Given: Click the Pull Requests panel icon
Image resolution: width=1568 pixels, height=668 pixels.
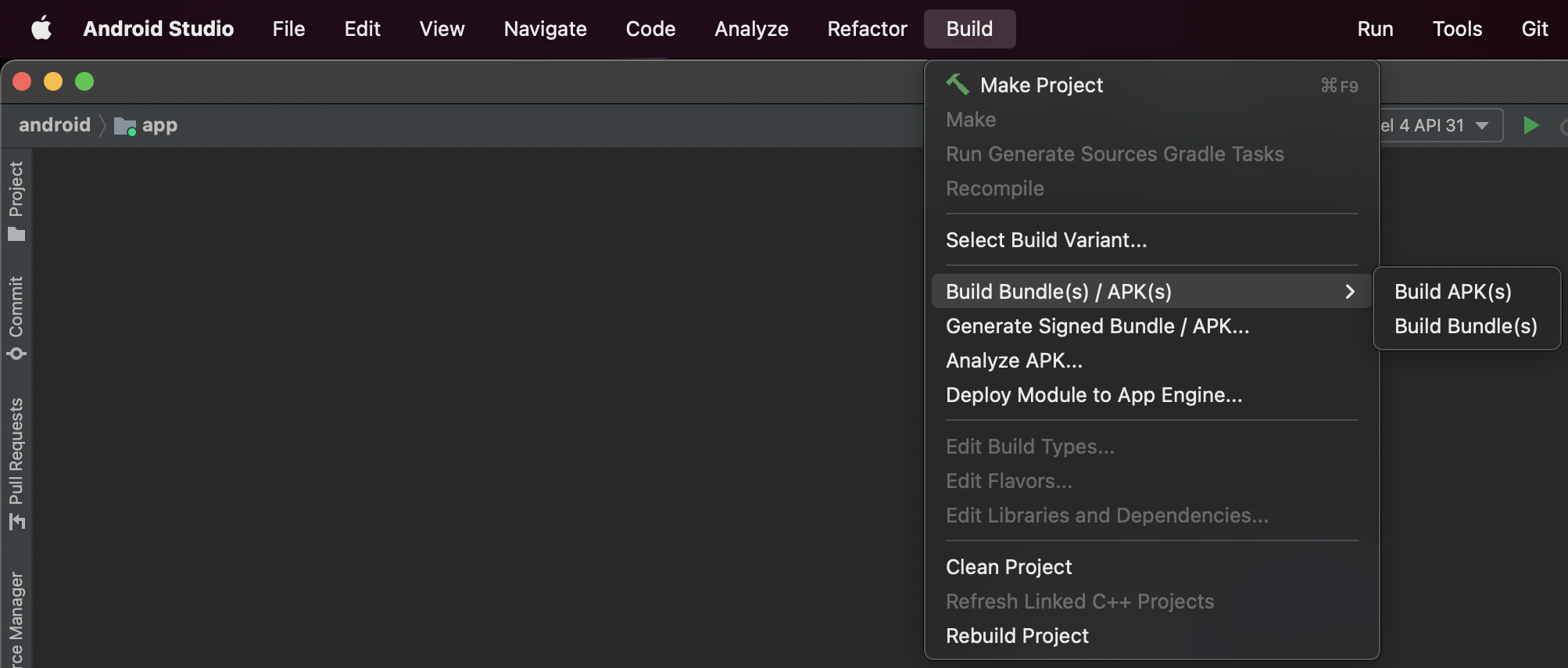Looking at the screenshot, I should pyautogui.click(x=16, y=521).
